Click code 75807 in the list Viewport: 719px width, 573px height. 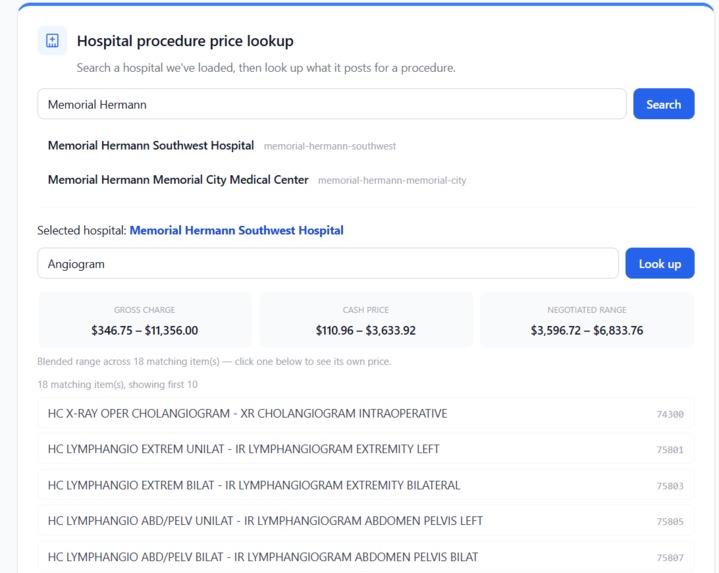click(670, 558)
